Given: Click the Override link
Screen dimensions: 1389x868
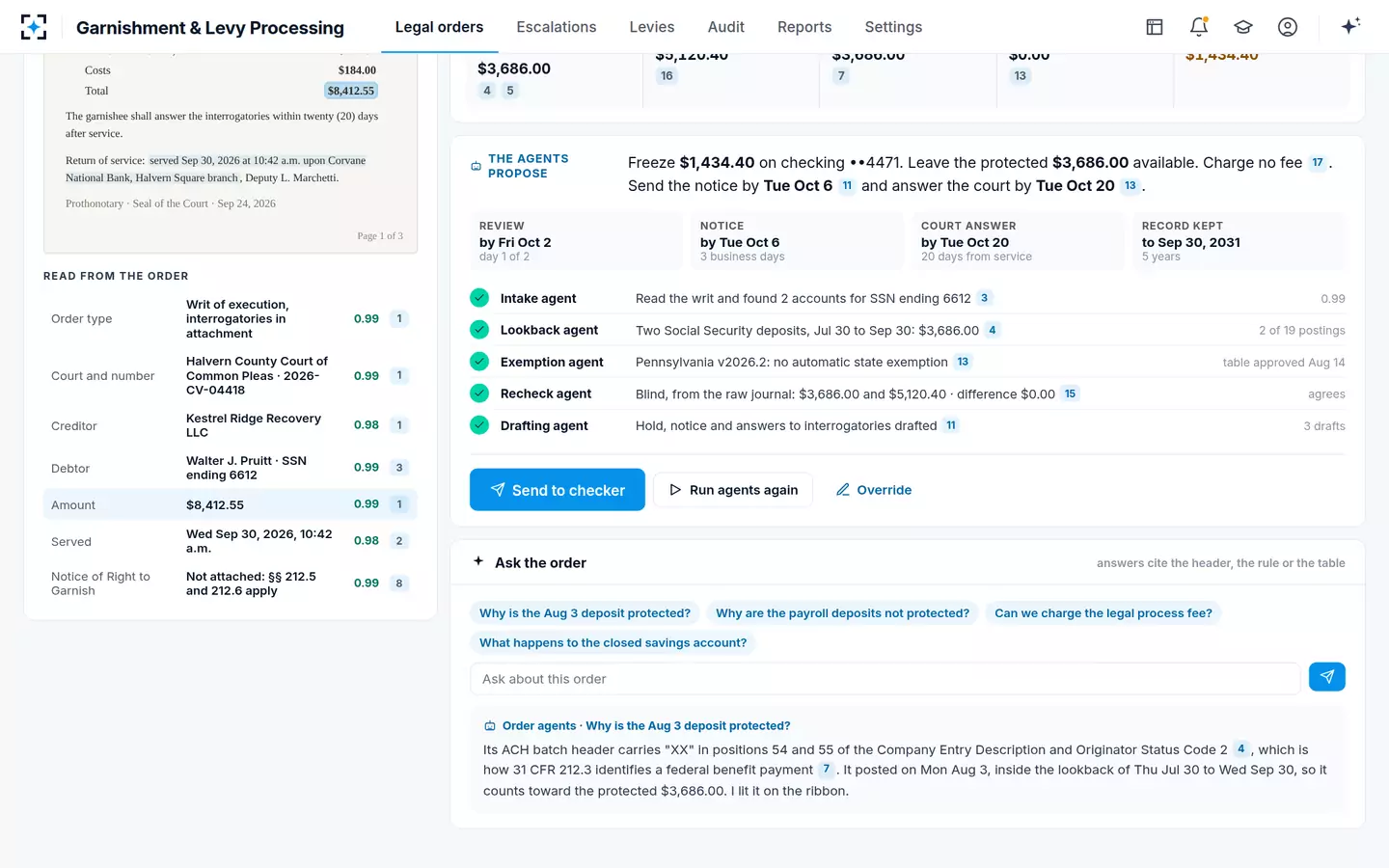Looking at the screenshot, I should coord(874,490).
